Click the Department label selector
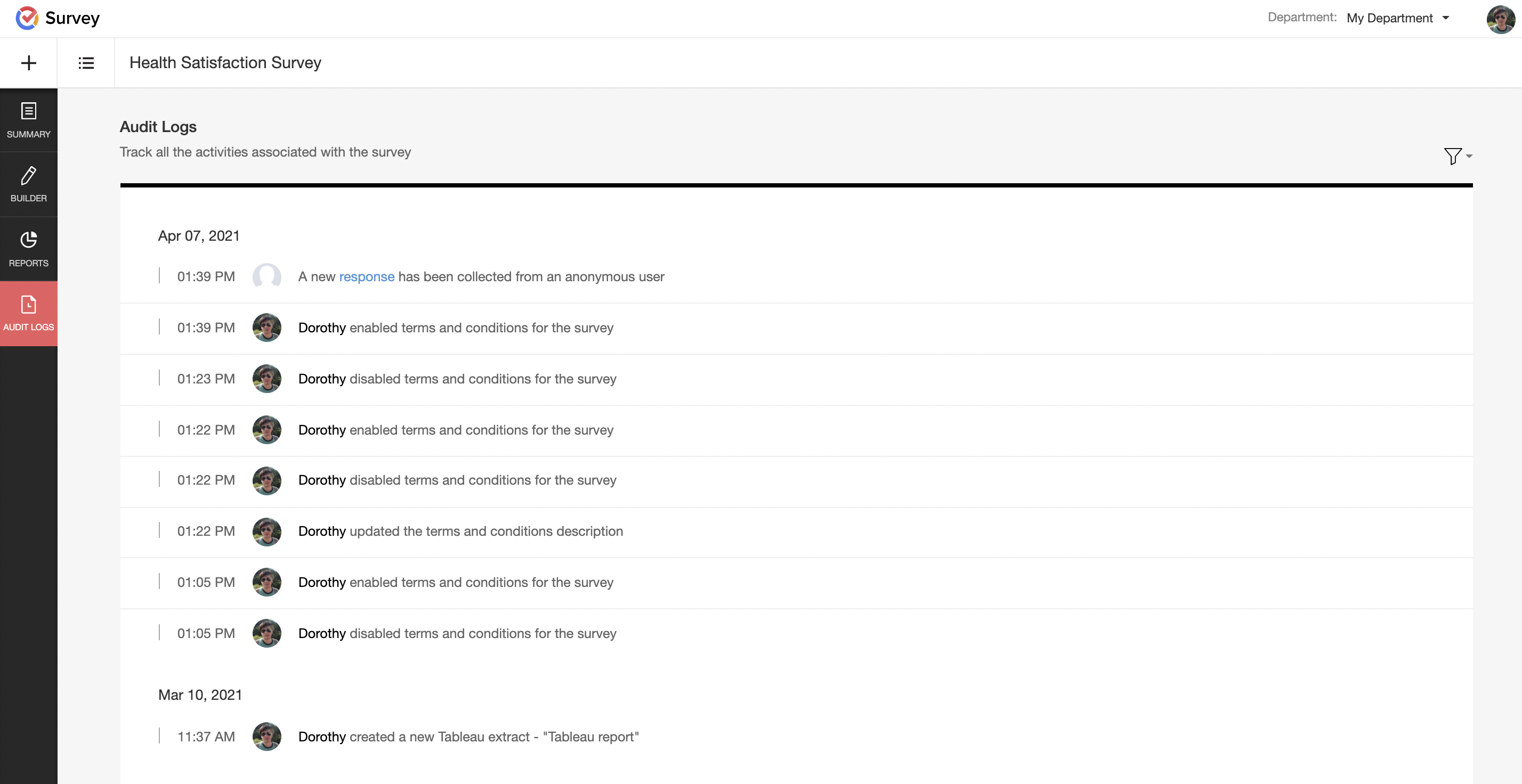 [x=1301, y=18]
